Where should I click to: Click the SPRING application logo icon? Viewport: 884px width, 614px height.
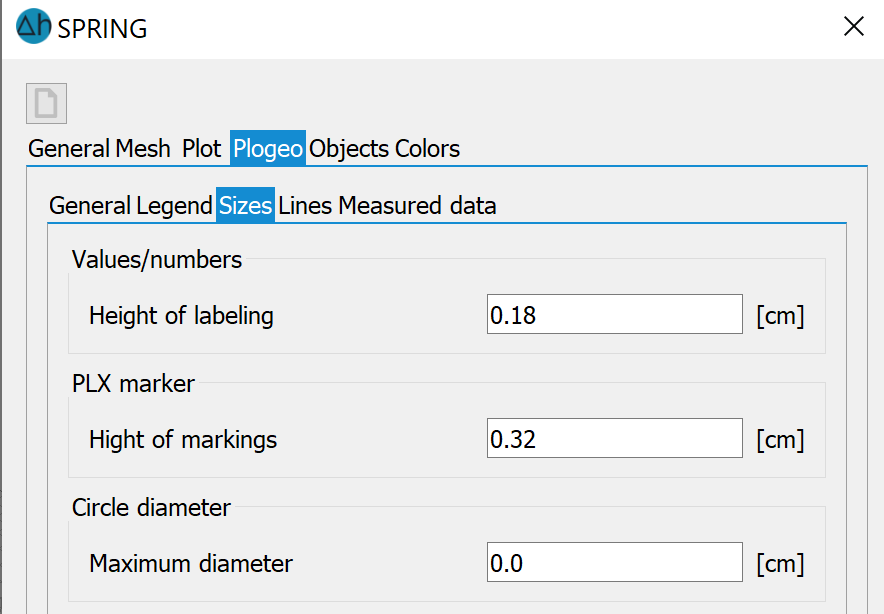(x=33, y=25)
